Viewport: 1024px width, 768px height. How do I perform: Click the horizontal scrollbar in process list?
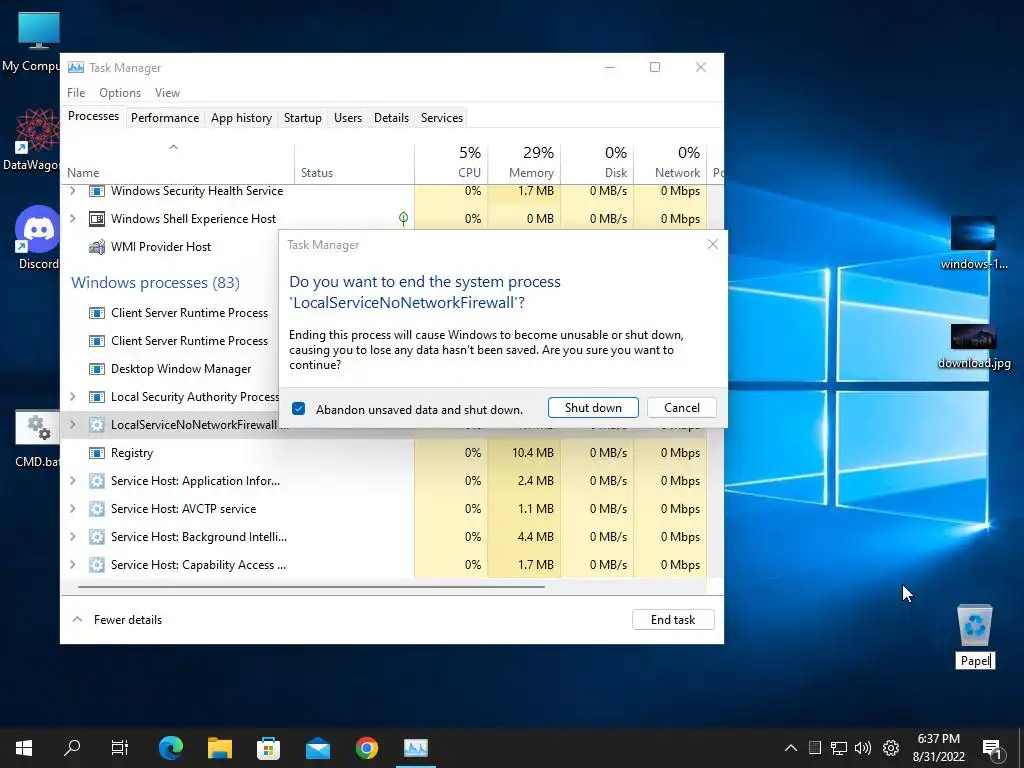(x=311, y=586)
